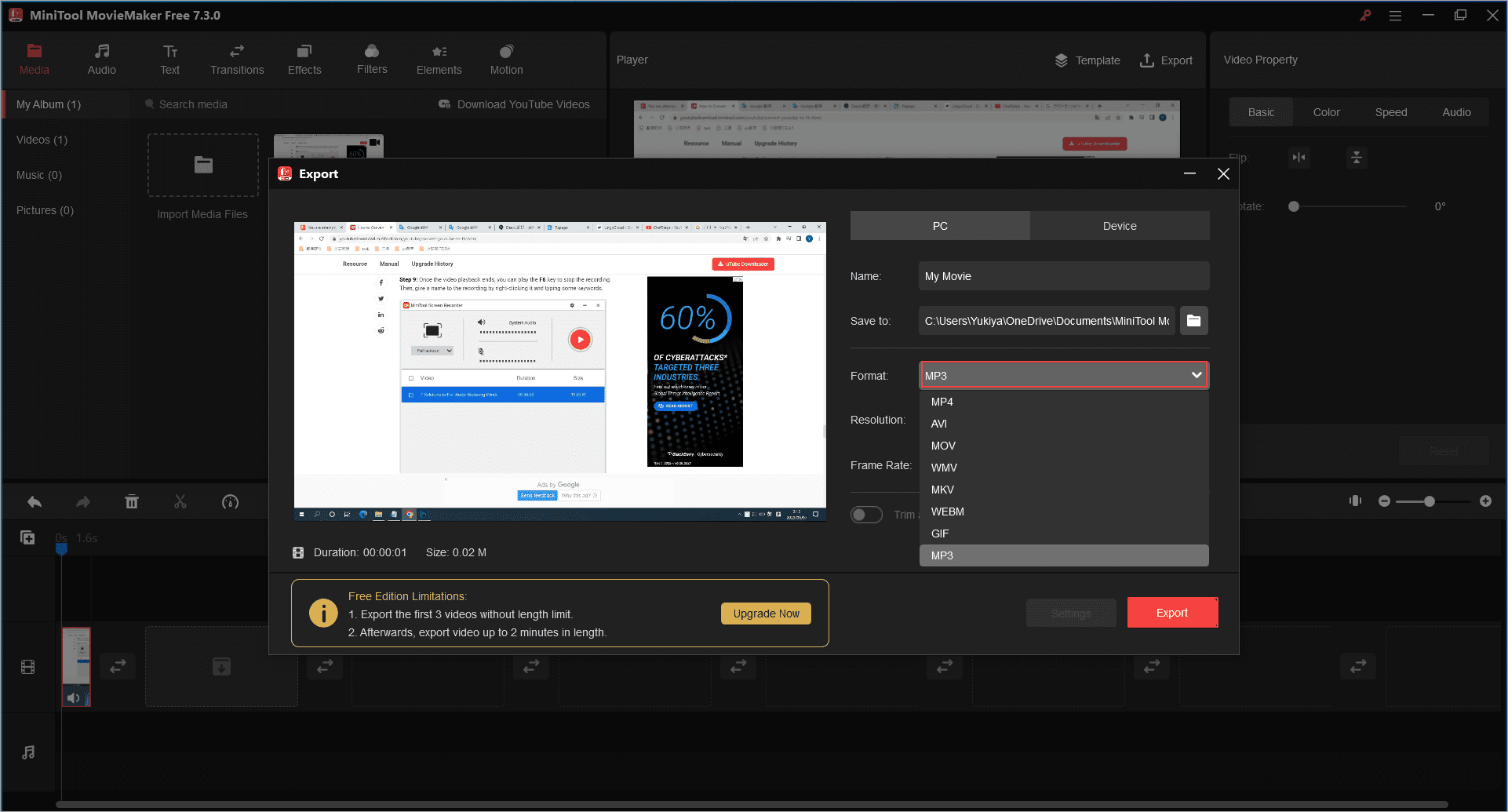Open the Motion tab

507,60
